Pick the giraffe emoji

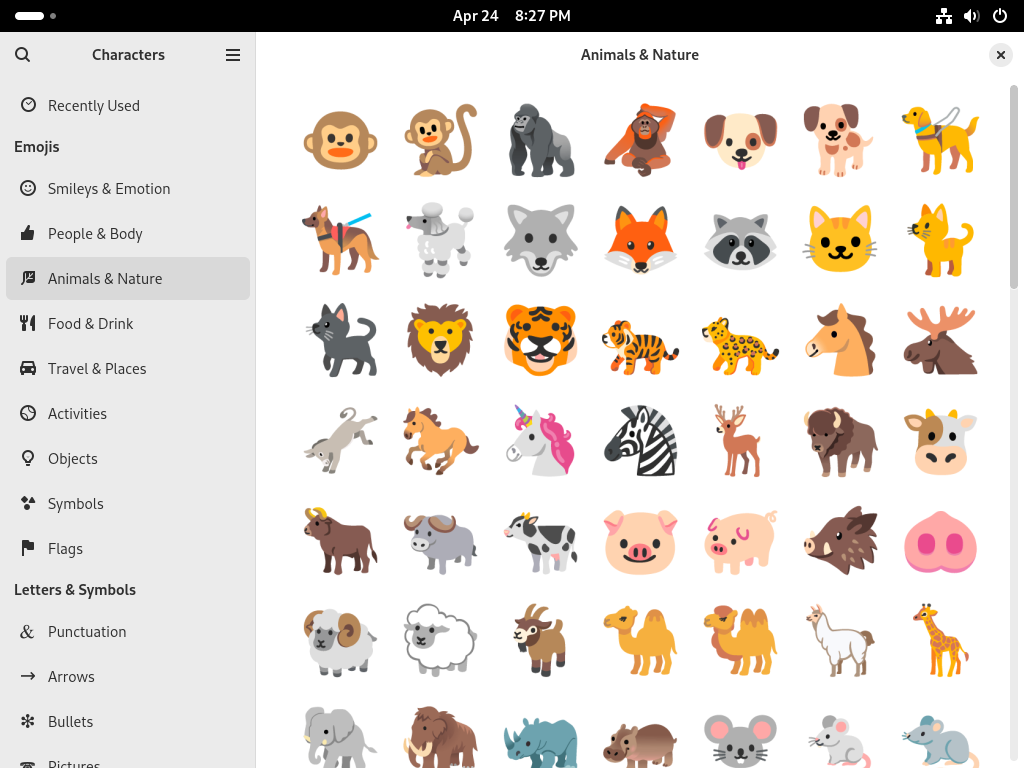pos(940,641)
